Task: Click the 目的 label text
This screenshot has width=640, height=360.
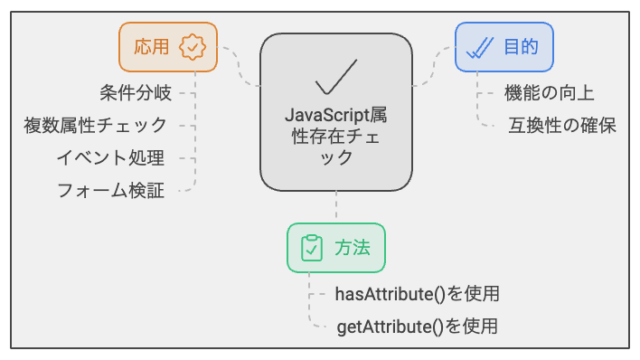Action: tap(521, 47)
